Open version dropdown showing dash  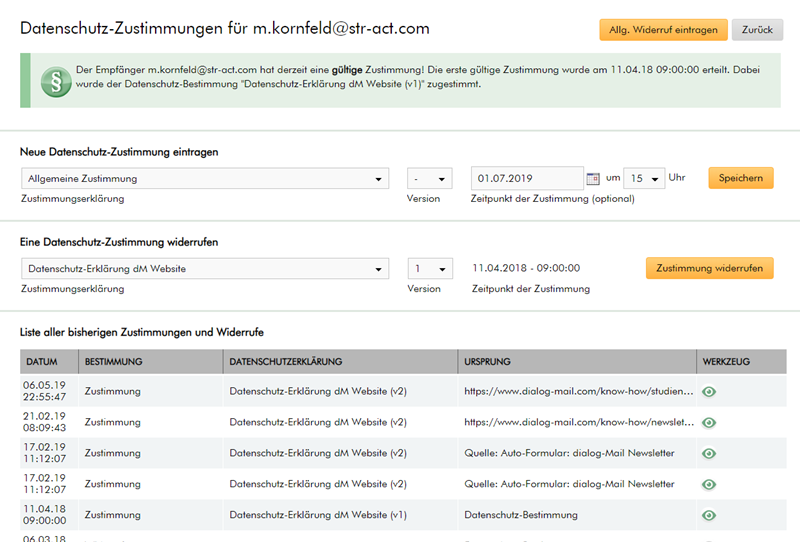(430, 179)
